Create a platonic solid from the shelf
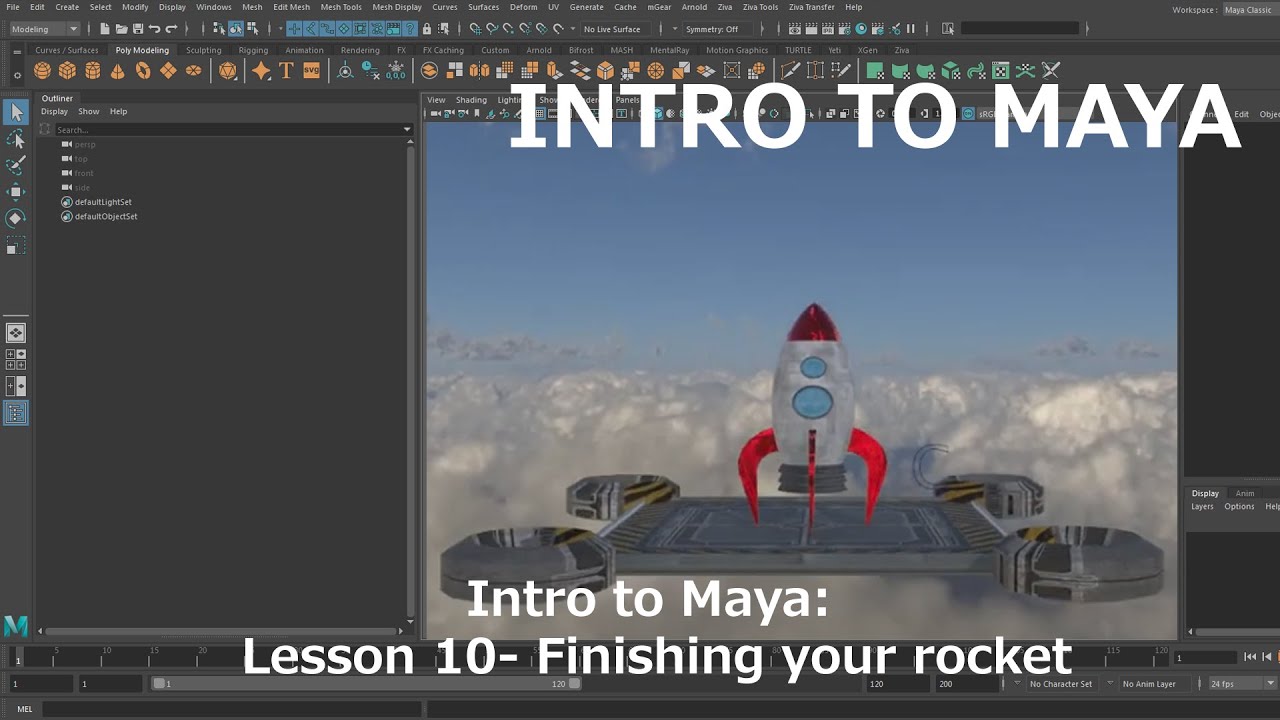 [x=228, y=70]
